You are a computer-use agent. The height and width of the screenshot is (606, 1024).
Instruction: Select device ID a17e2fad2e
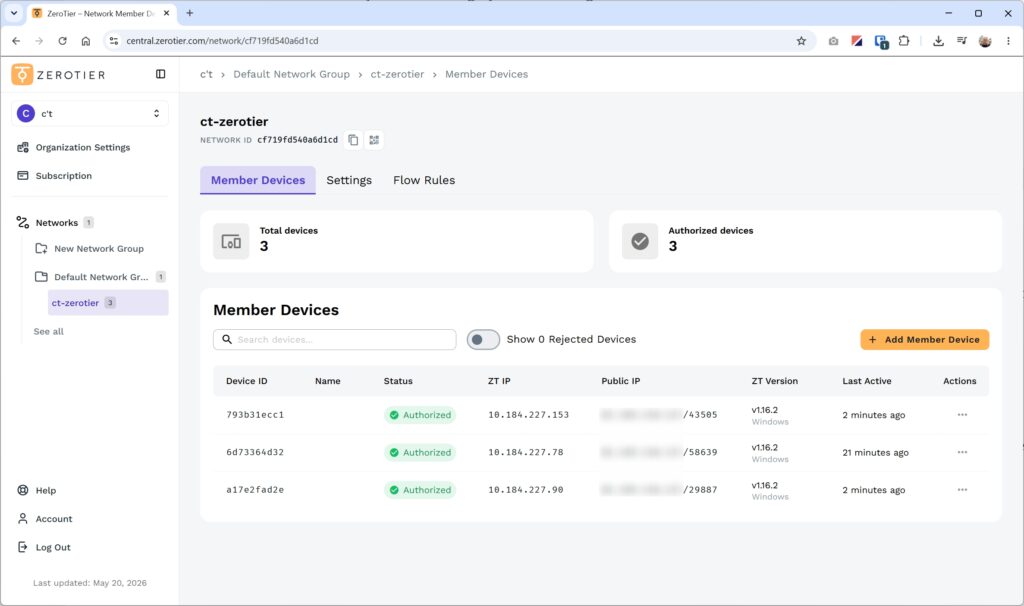coord(255,490)
